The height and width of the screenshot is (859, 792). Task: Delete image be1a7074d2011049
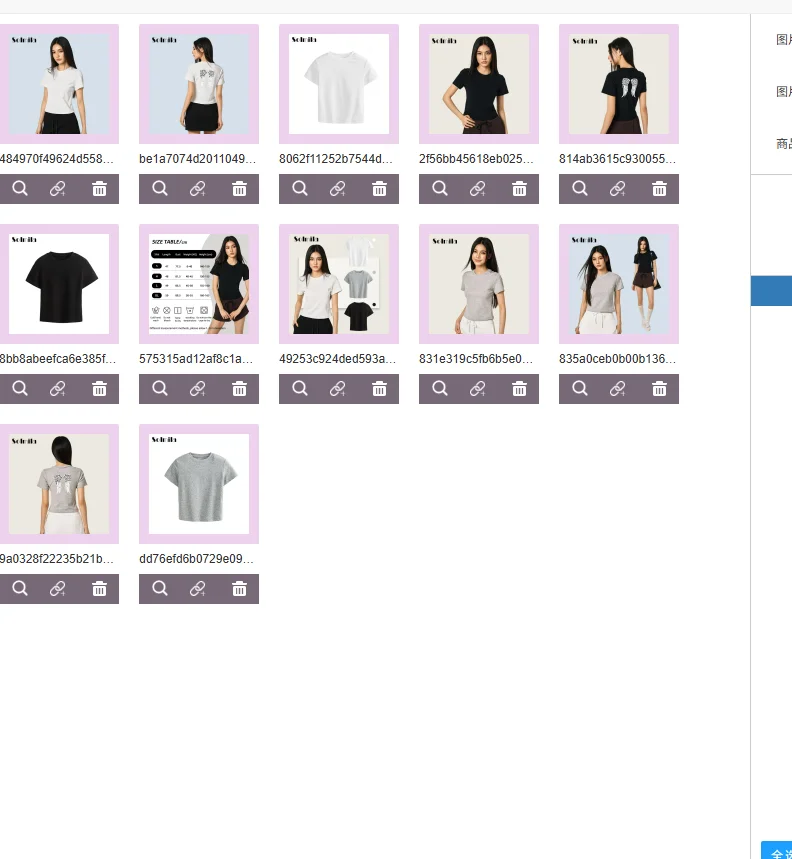(239, 189)
